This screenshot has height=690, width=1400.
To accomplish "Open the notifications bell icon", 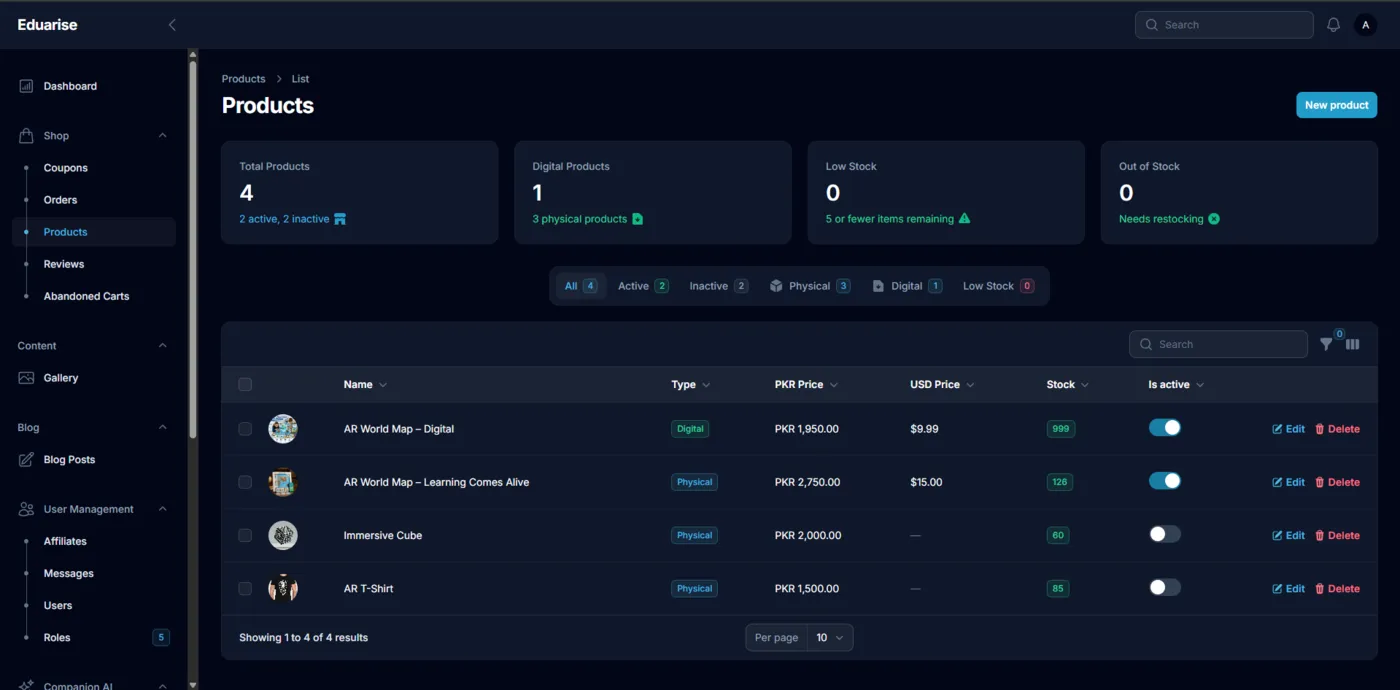I will 1333,25.
